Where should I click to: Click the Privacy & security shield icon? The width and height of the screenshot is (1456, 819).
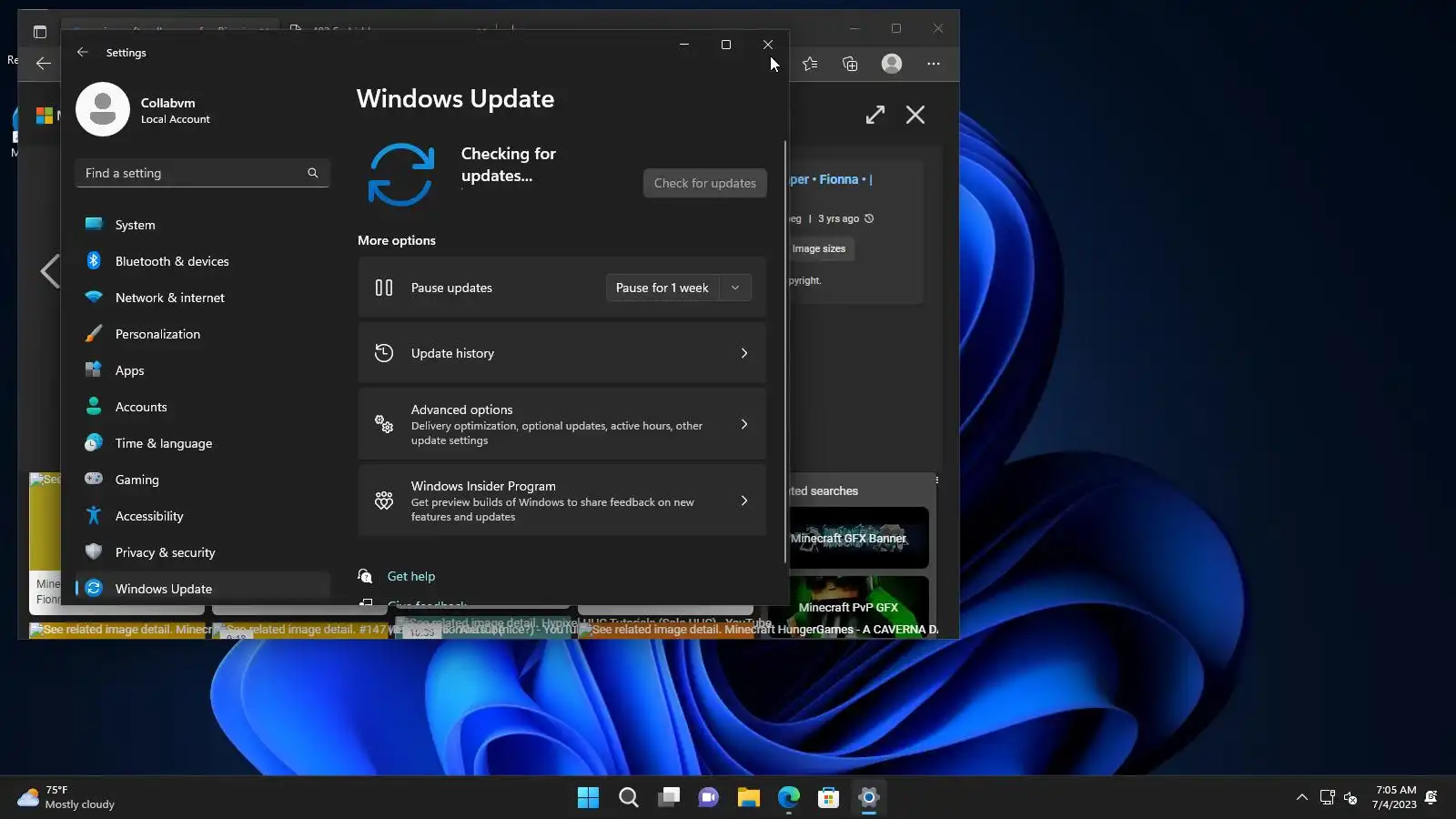tap(94, 551)
